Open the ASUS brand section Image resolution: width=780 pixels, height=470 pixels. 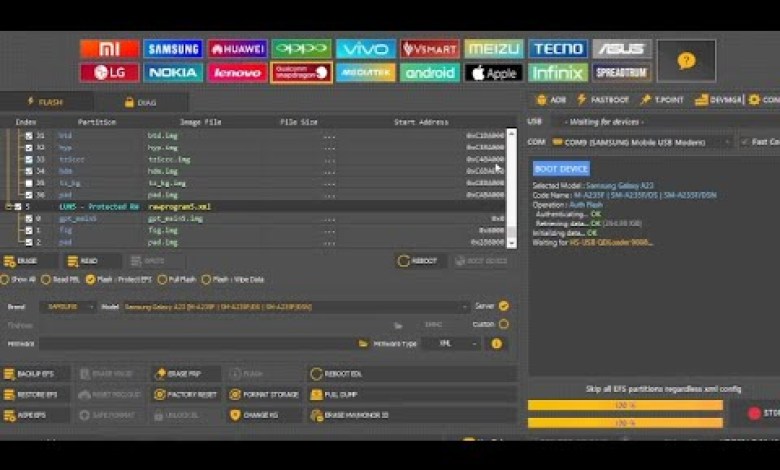[x=622, y=49]
